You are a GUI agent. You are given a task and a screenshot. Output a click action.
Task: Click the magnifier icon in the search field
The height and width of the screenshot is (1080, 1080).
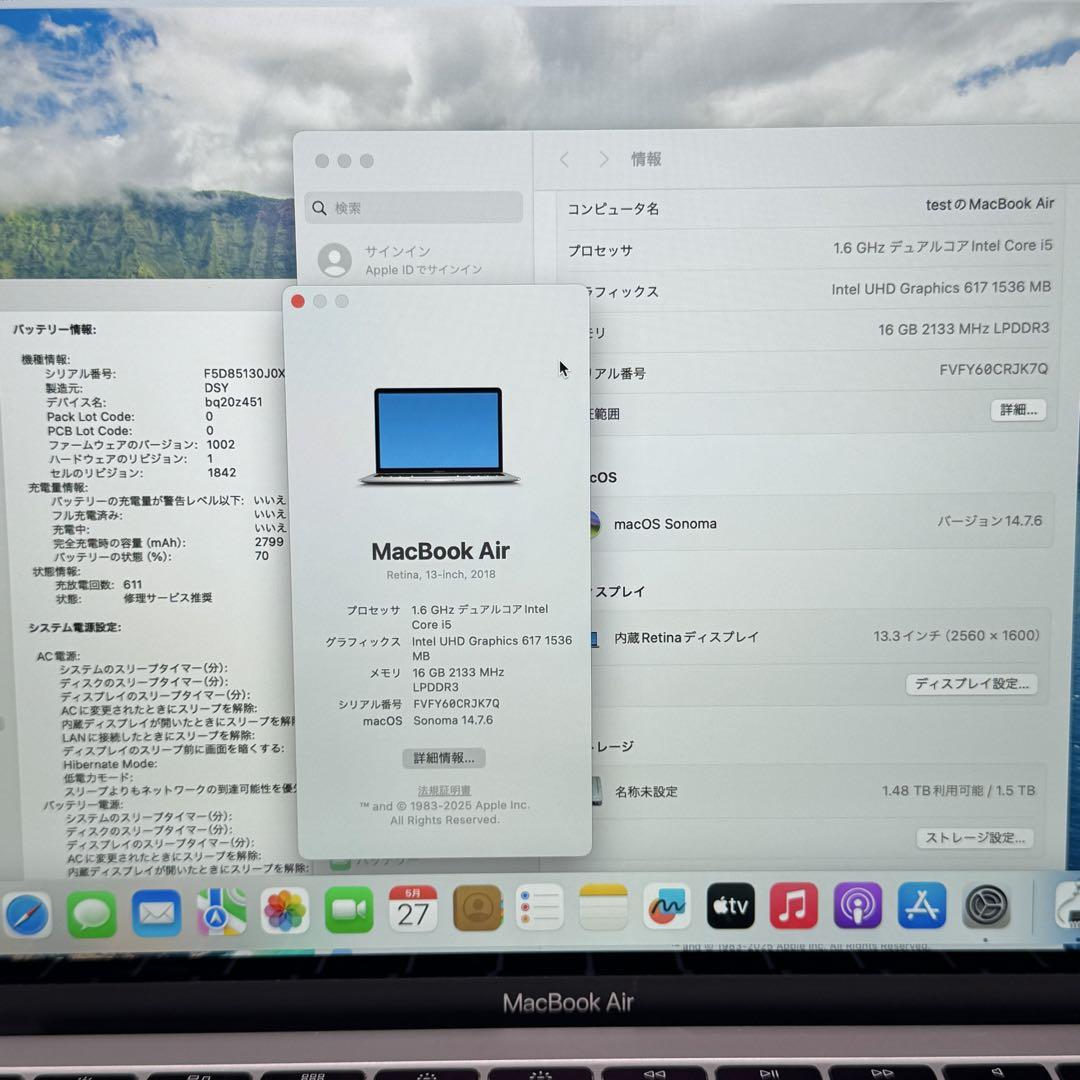(x=319, y=208)
